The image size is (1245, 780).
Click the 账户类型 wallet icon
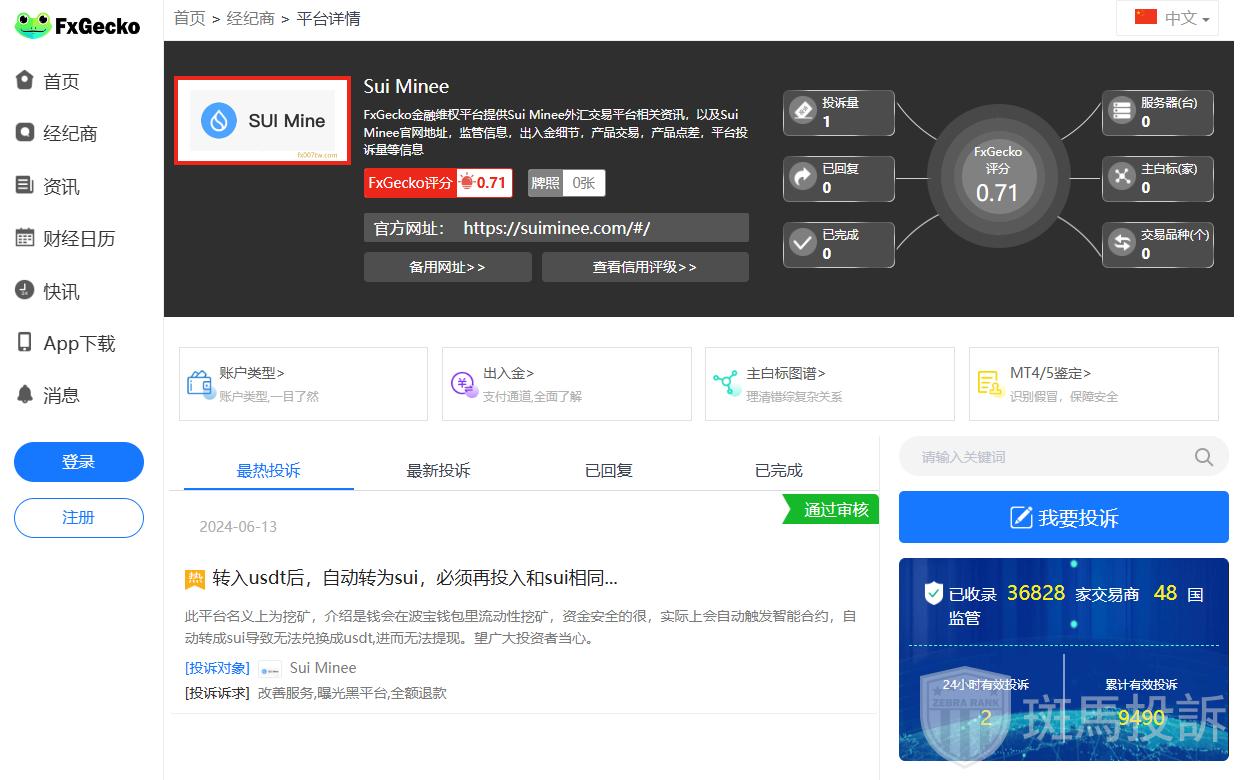(x=200, y=384)
